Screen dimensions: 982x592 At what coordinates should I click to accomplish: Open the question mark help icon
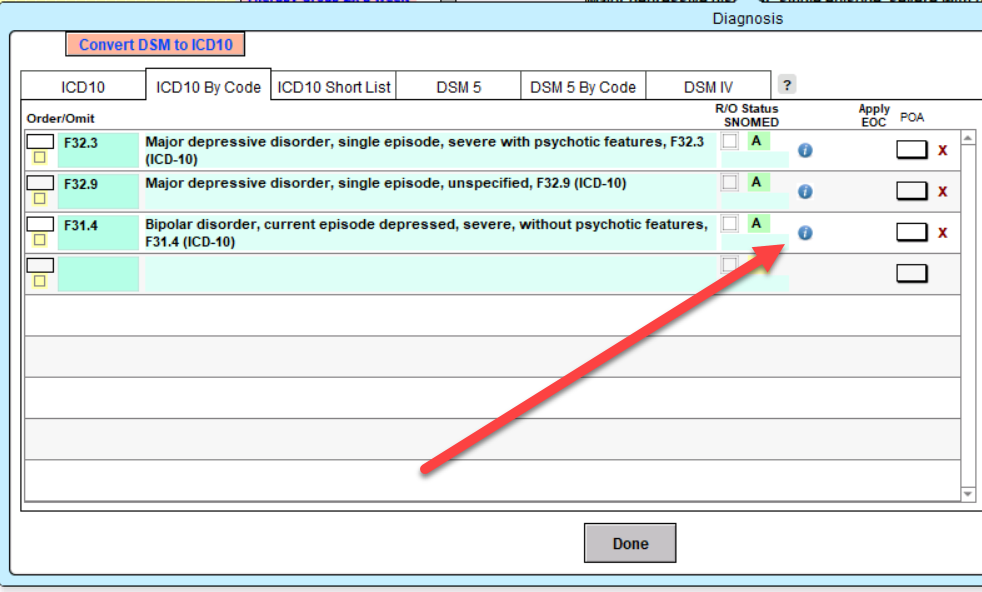click(787, 85)
